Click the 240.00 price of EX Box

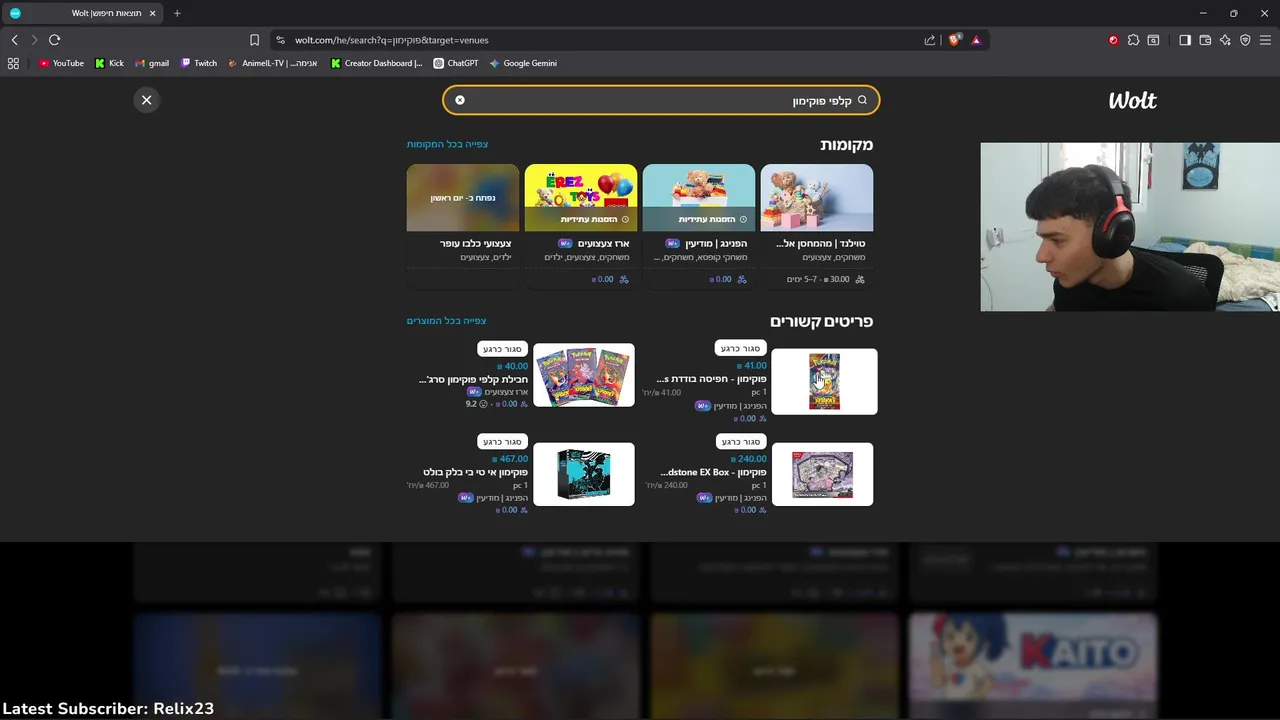tap(748, 459)
